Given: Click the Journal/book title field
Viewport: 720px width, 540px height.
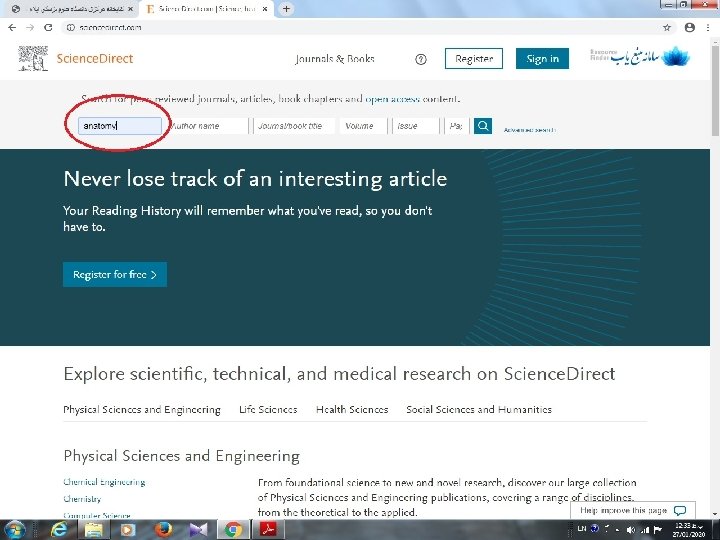Looking at the screenshot, I should [293, 126].
